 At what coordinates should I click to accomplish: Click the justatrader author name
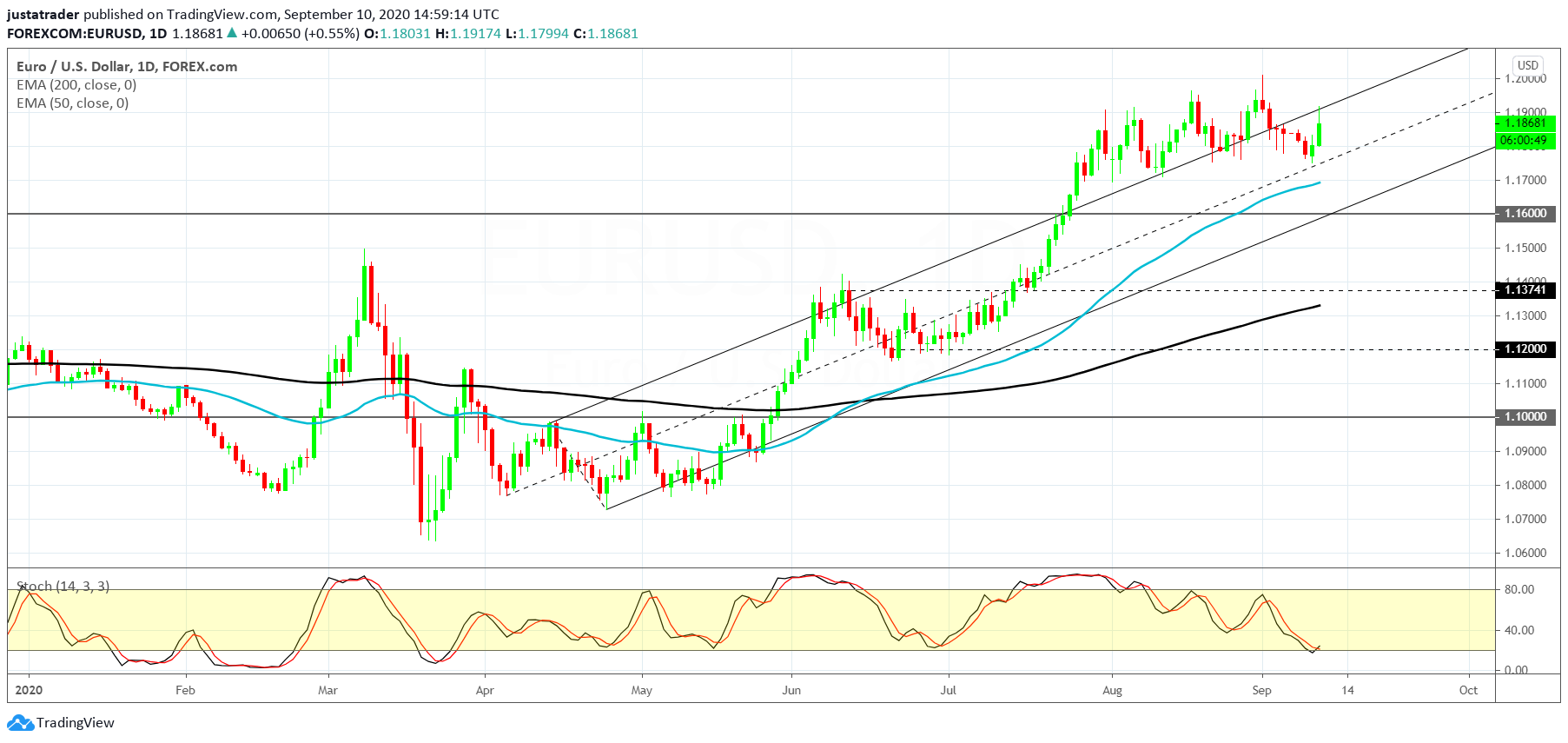[x=43, y=15]
